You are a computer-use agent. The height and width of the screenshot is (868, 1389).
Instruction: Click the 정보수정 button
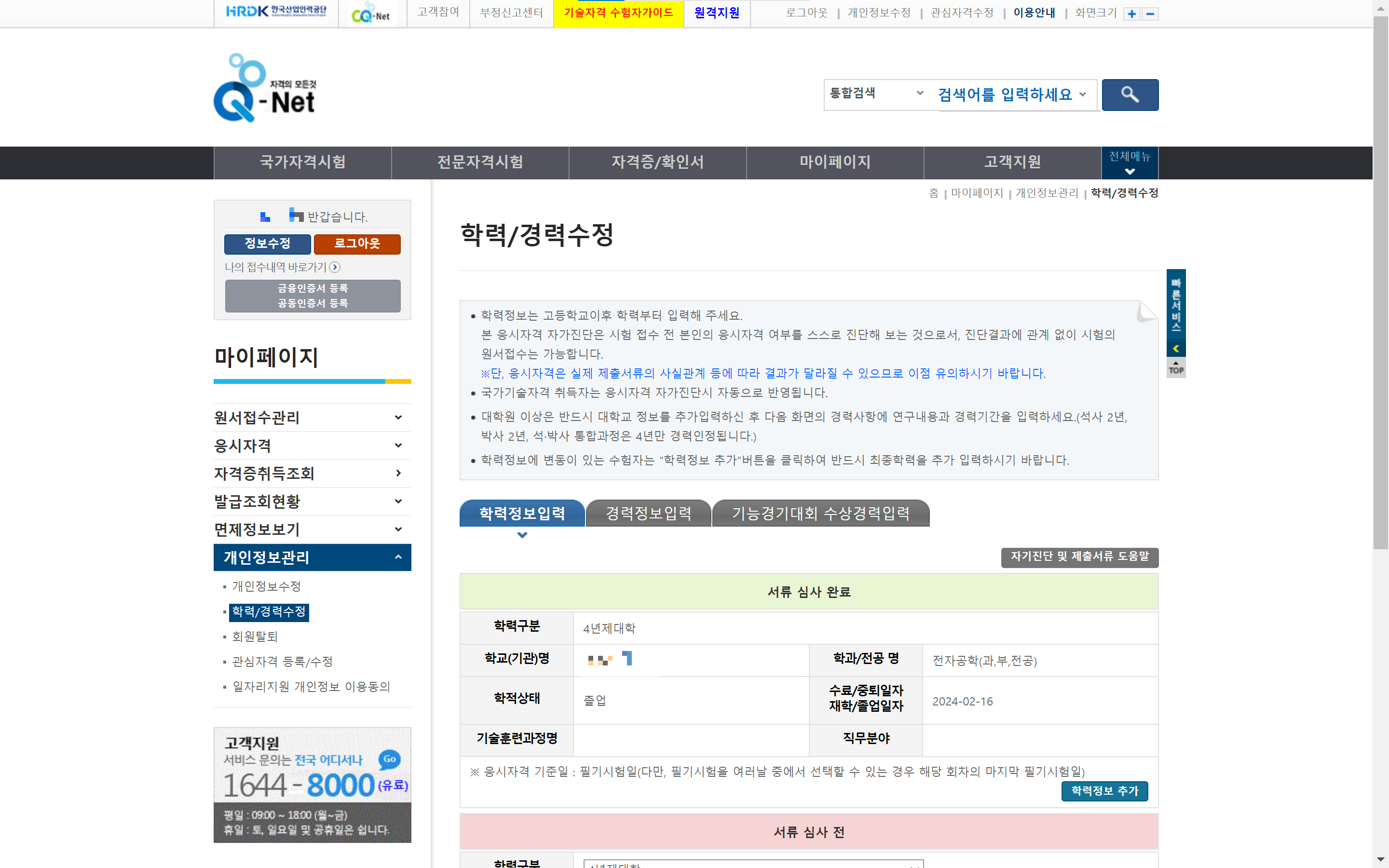268,244
